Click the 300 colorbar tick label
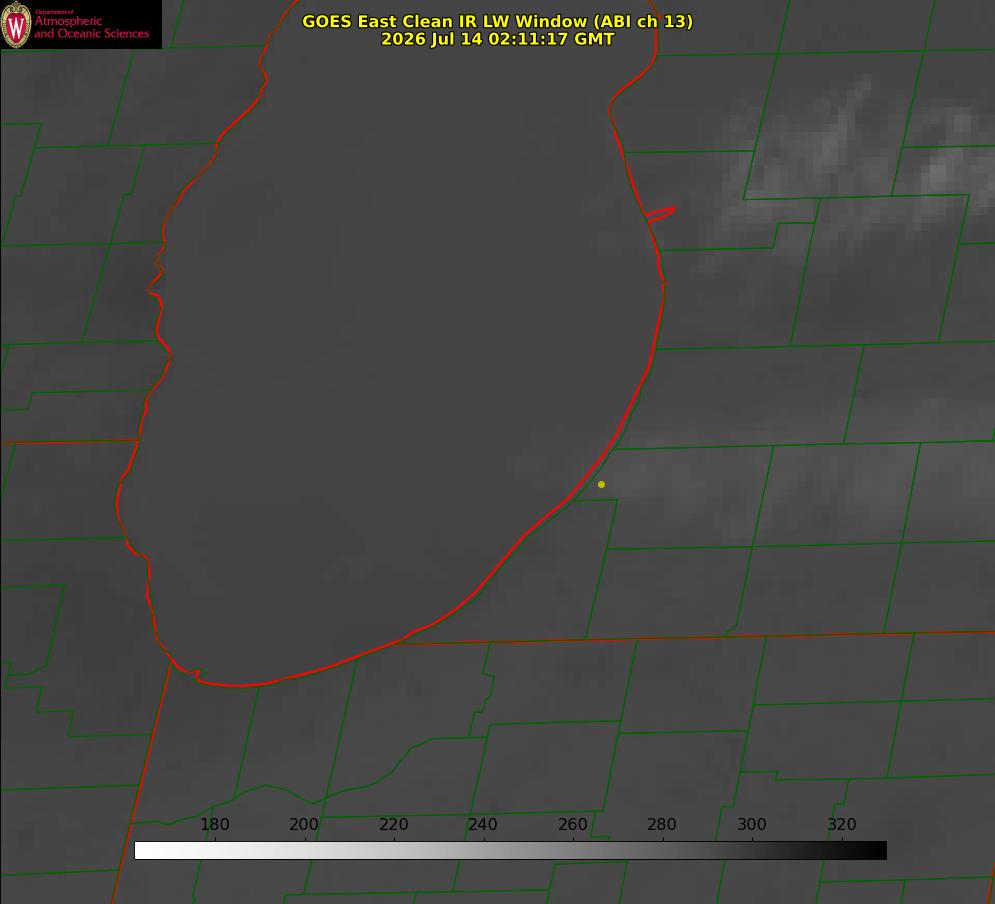This screenshot has height=904, width=995. [752, 824]
